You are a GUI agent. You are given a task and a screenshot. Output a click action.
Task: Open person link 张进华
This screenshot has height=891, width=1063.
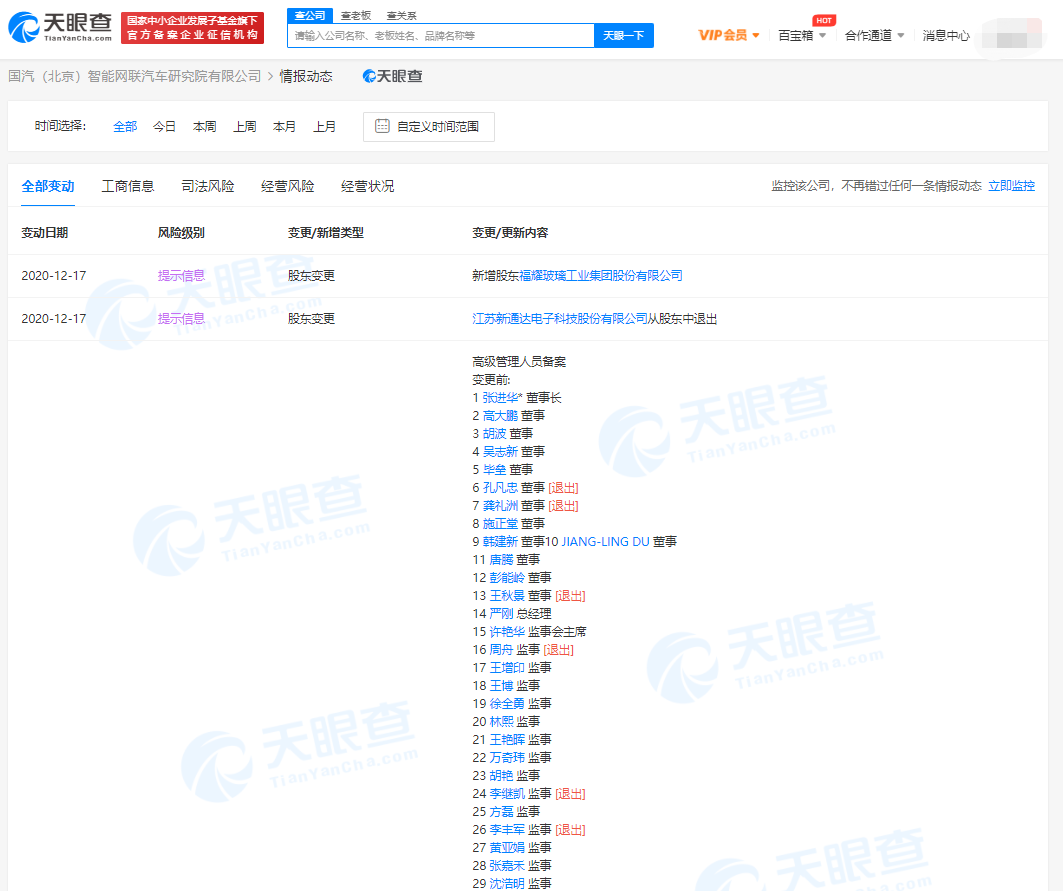[500, 397]
